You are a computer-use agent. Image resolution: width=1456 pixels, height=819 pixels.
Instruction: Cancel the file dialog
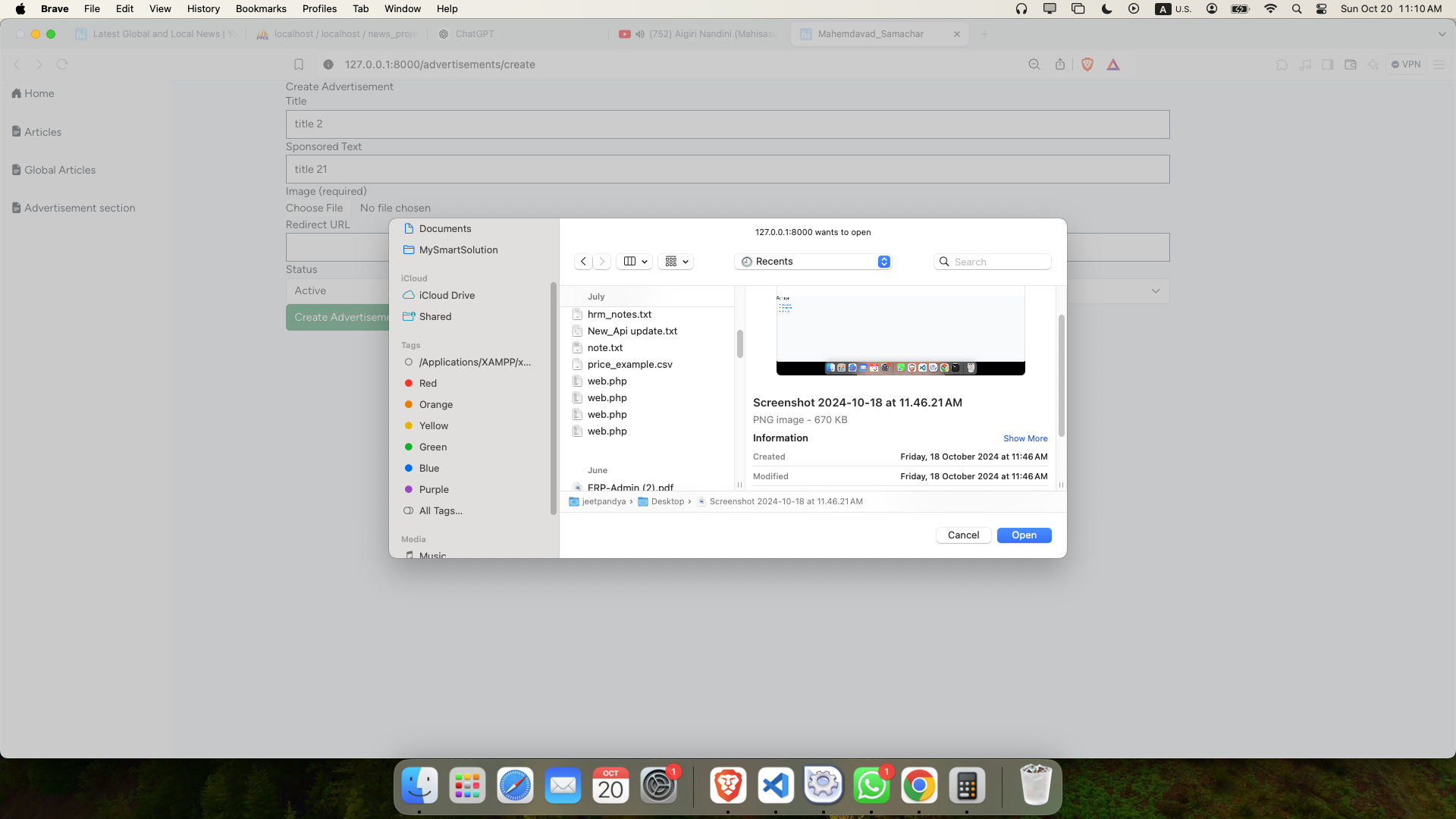coord(963,535)
